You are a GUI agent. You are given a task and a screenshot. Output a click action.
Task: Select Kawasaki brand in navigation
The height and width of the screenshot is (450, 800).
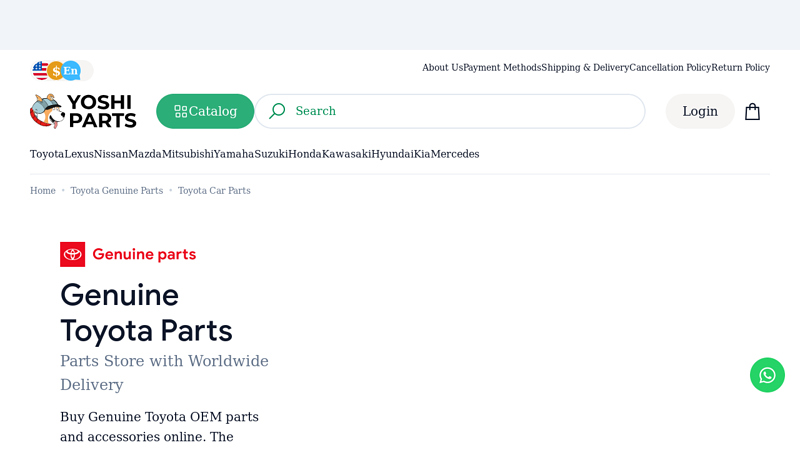pyautogui.click(x=346, y=154)
